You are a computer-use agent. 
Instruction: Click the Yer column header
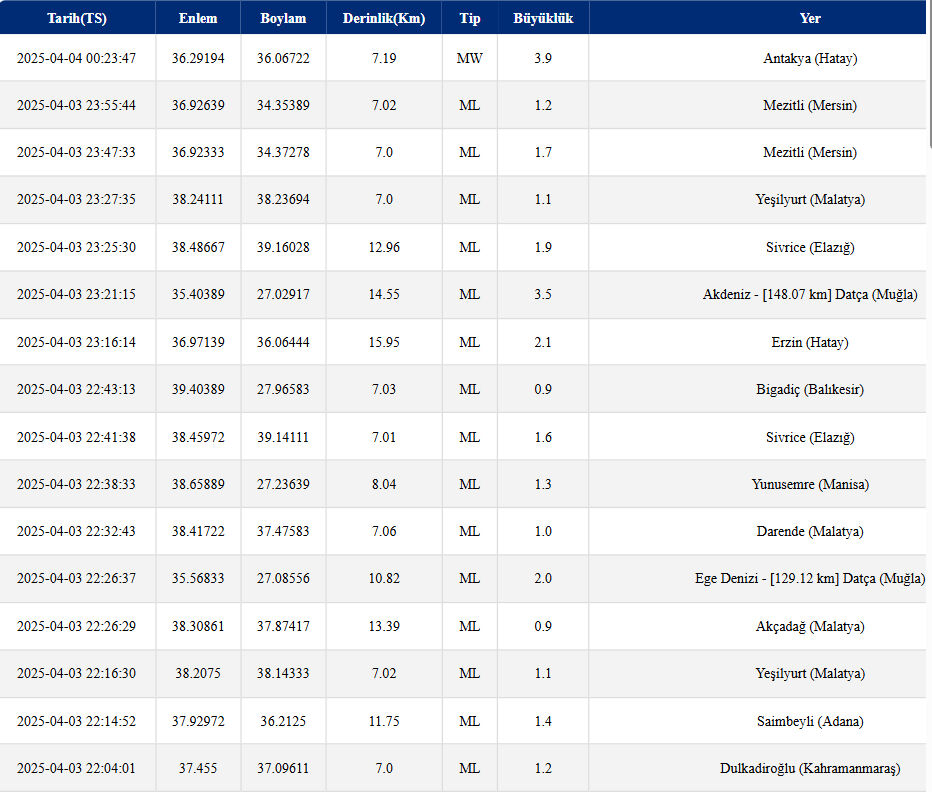tap(810, 19)
